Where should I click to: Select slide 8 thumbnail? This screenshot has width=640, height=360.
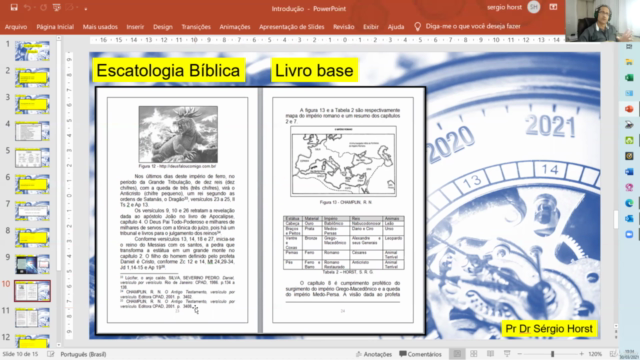(32, 238)
